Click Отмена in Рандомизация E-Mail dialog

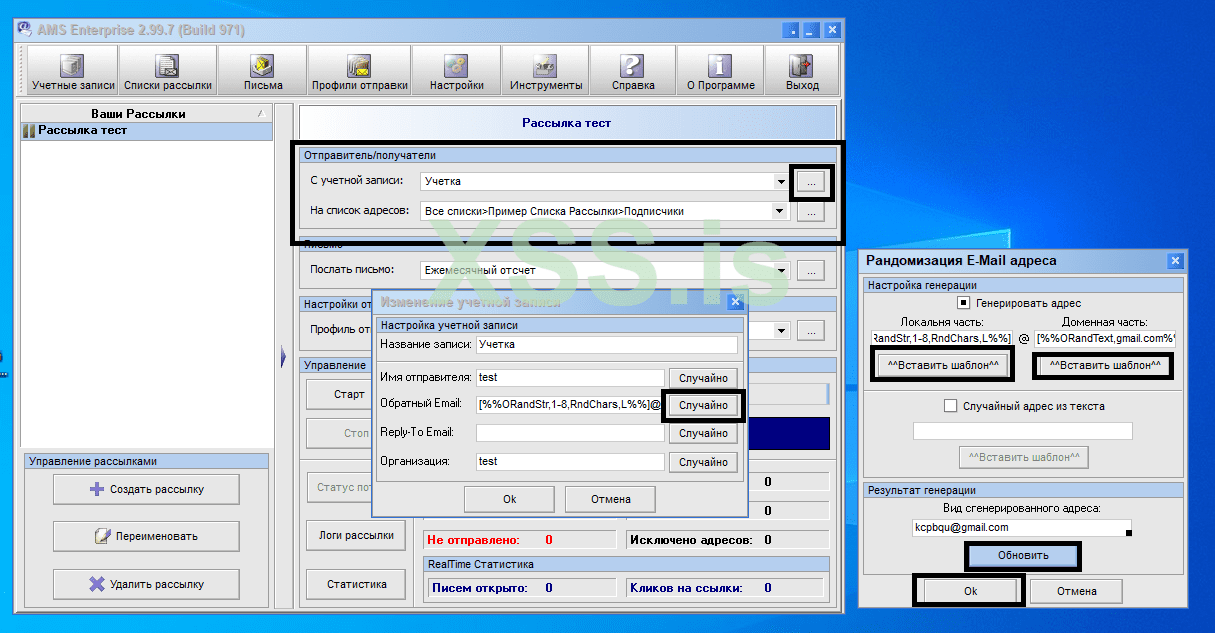(1077, 591)
